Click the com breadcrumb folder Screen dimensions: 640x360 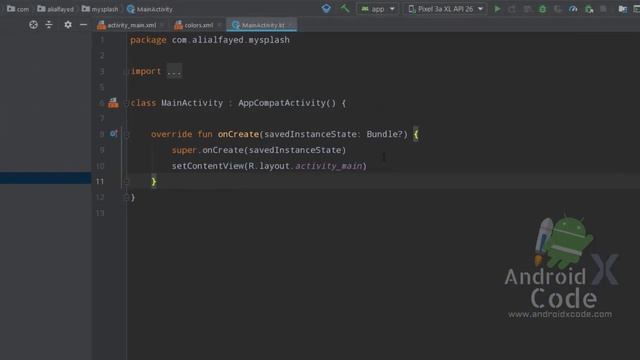tap(18, 9)
